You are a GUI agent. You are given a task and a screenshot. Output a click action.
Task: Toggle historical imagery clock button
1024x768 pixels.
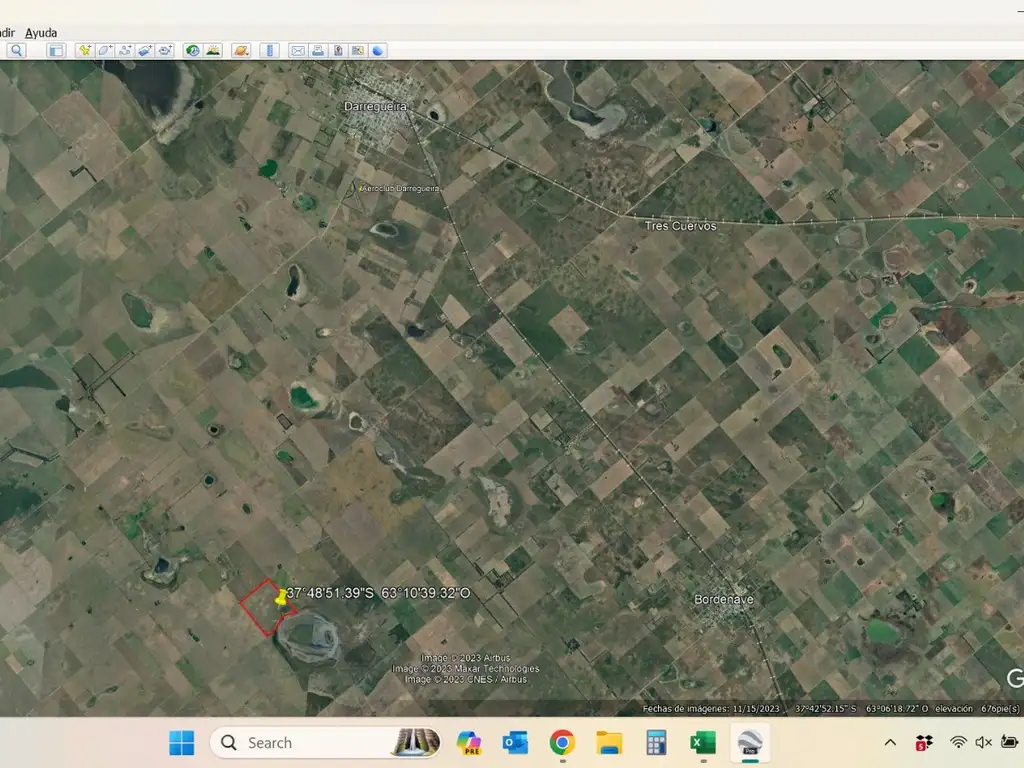click(x=192, y=50)
